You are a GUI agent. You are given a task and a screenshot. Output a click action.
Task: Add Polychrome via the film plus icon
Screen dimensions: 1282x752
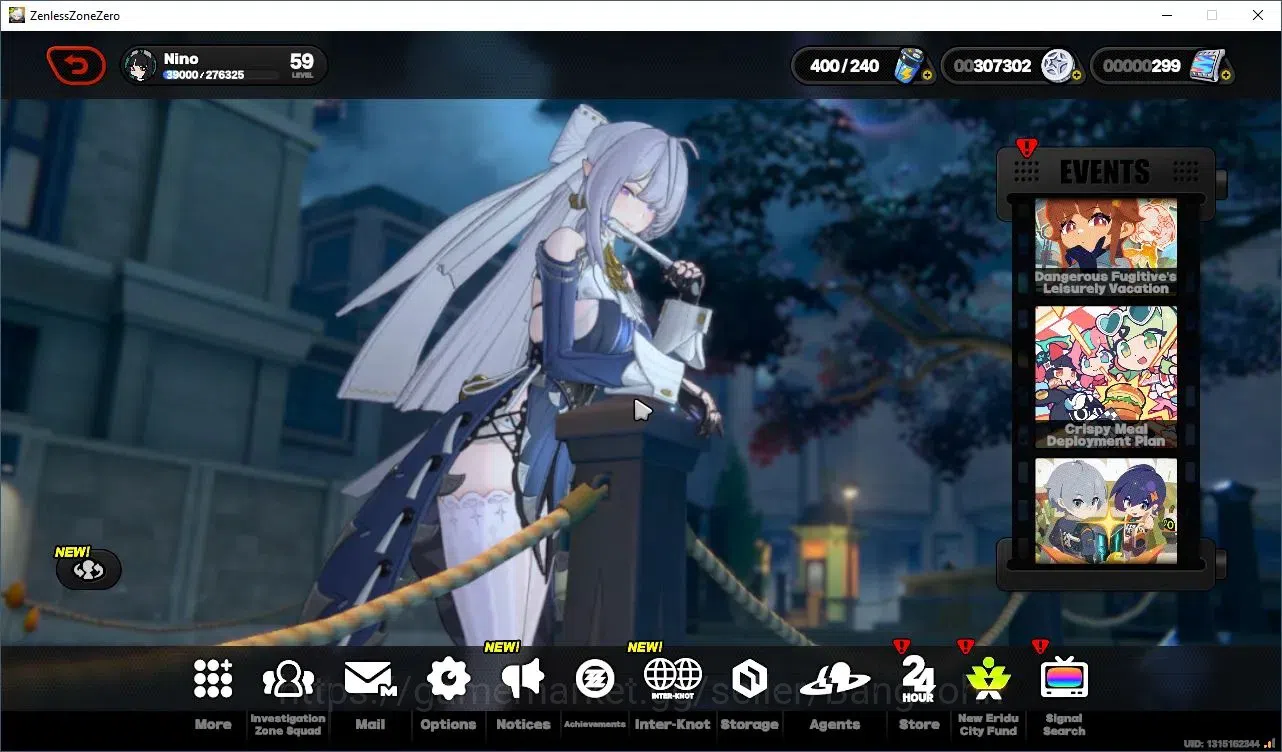tap(1226, 75)
